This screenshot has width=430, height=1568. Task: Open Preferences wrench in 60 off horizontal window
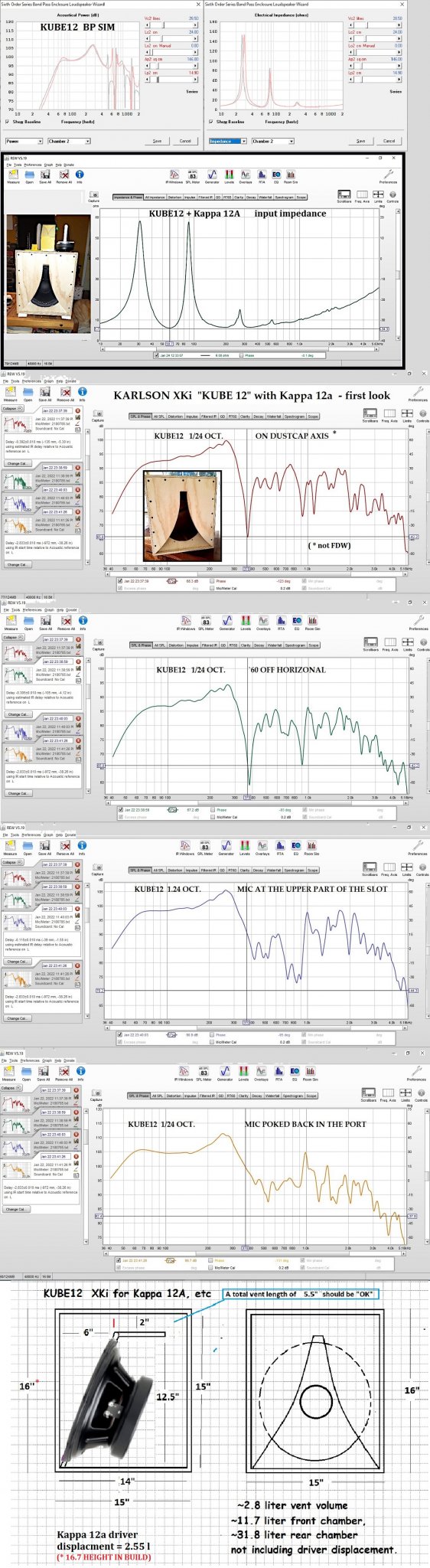tap(419, 622)
